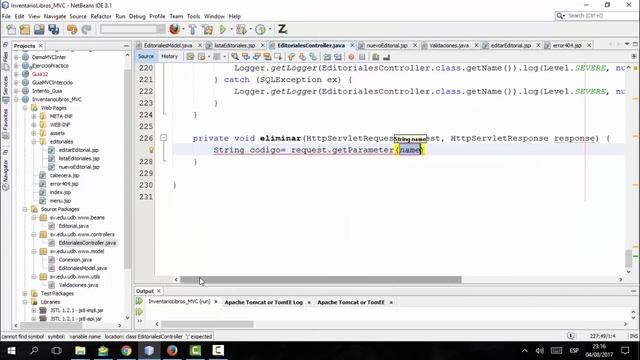This screenshot has height=360, width=640.
Task: Click the Output panel horizontal scrollbar
Action: [x=207, y=324]
